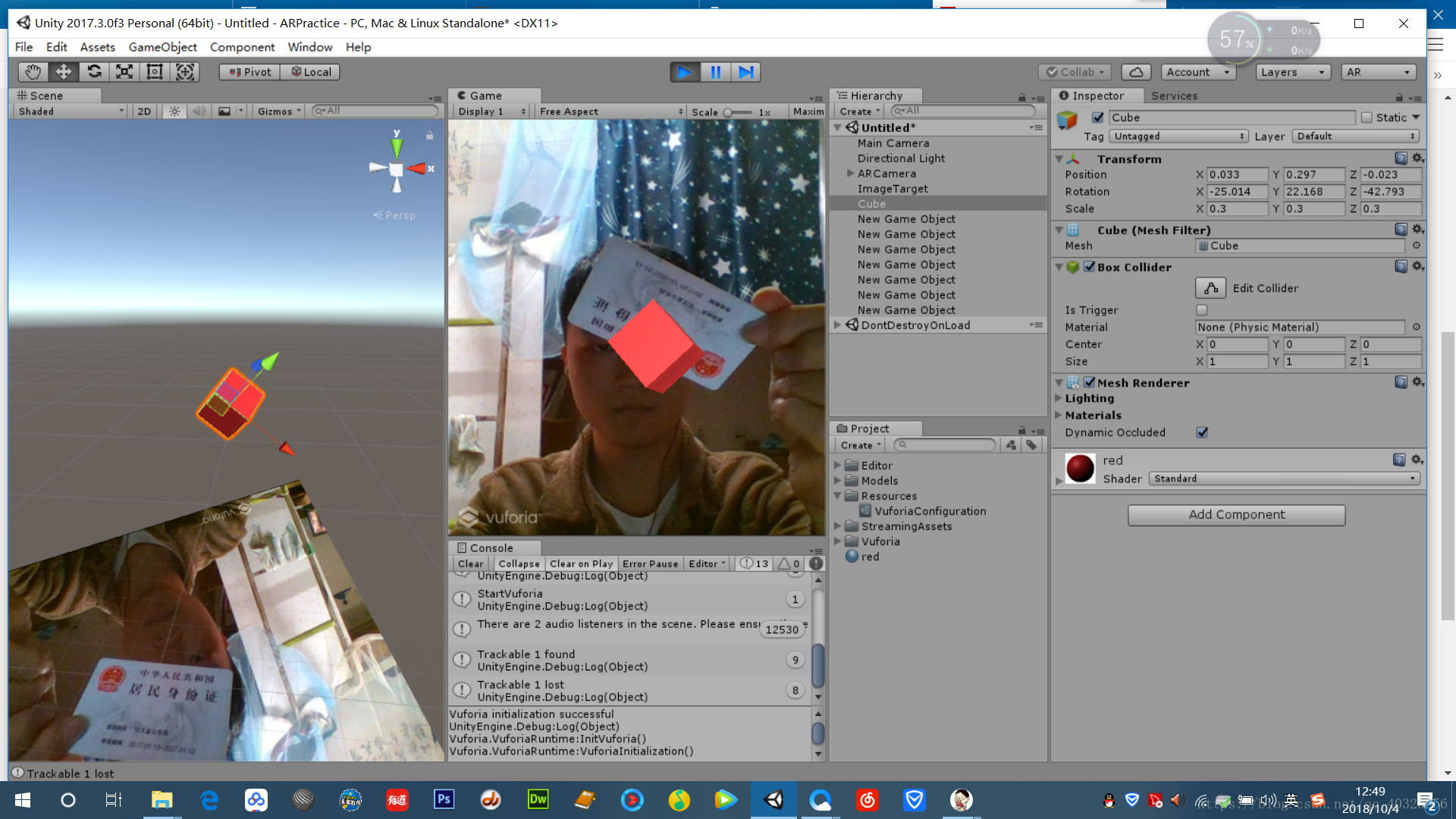Toggle the Static checkbox
The width and height of the screenshot is (1456, 819).
[x=1367, y=118]
